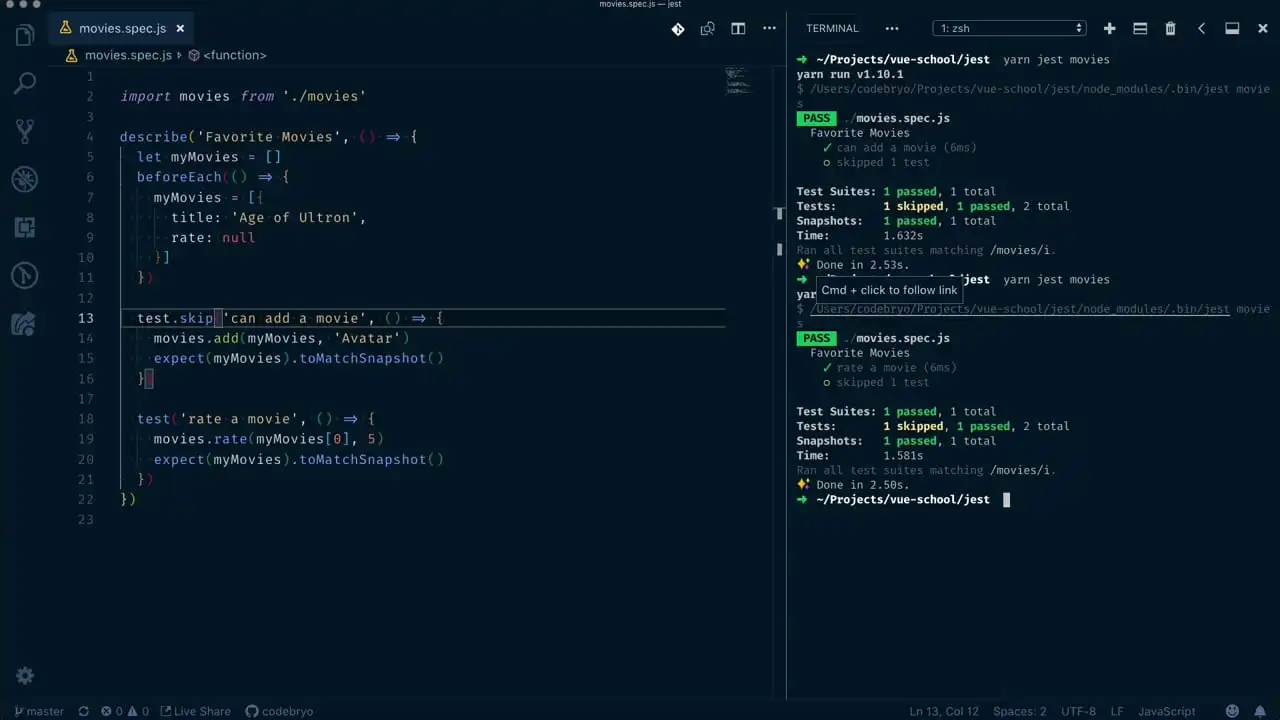This screenshot has width=1280, height=720.
Task: Open the Explorer view in activity bar
Action: tap(25, 36)
